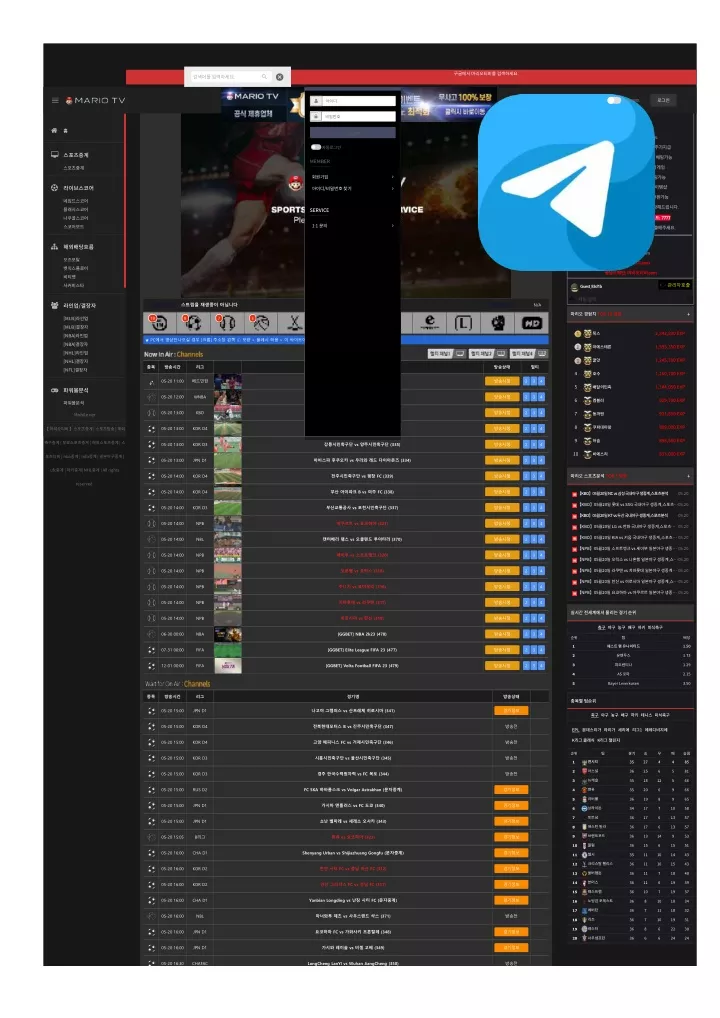Open 오즈포탈 in the sidebar

[x=71, y=260]
